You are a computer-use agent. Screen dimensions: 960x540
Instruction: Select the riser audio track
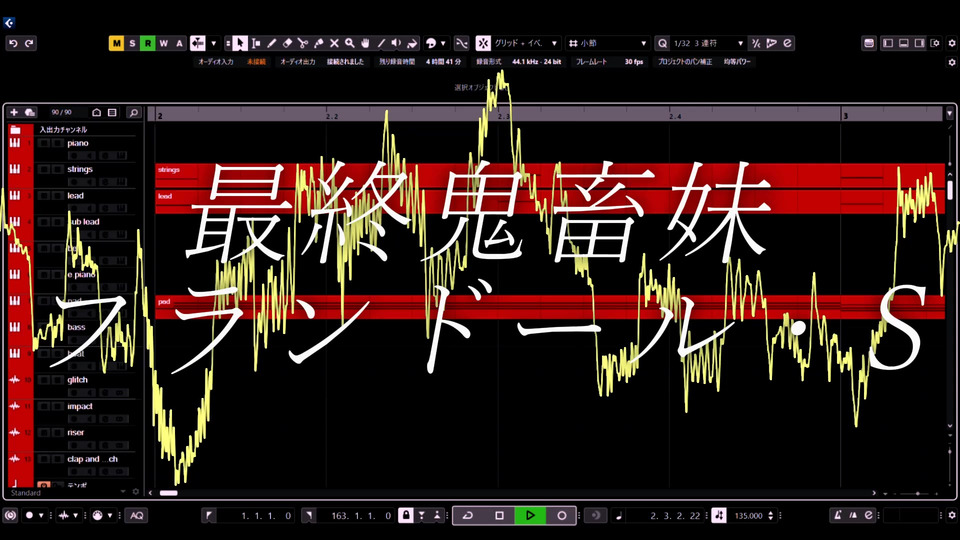point(76,432)
